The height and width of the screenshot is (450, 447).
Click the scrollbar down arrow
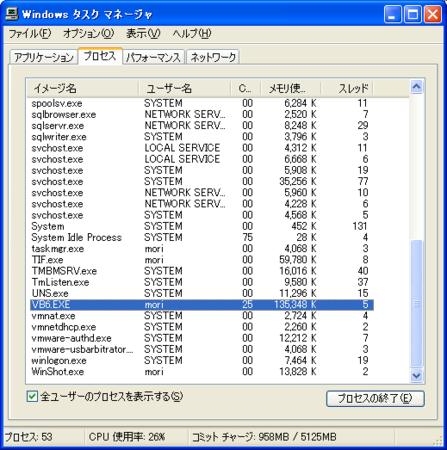[416, 376]
